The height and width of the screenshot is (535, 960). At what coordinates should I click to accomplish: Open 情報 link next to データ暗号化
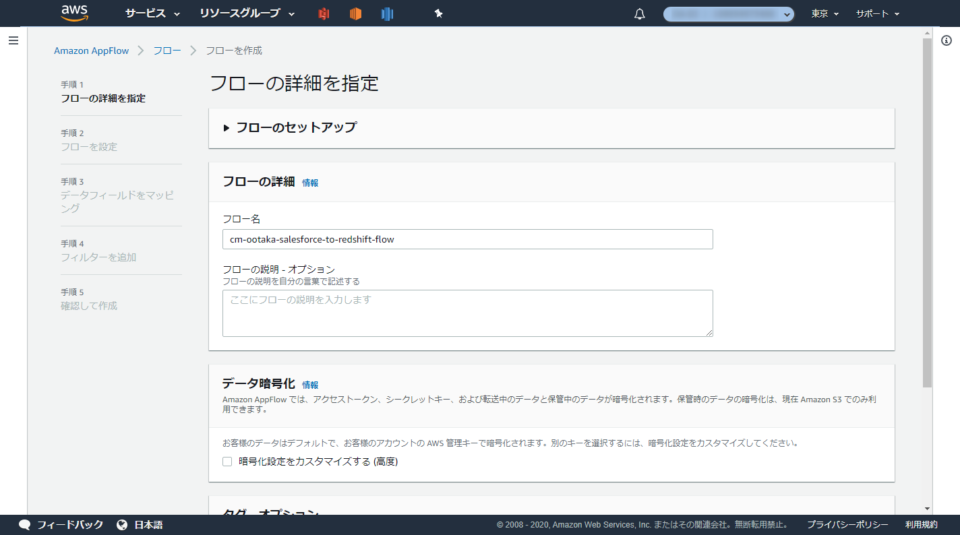tap(310, 384)
